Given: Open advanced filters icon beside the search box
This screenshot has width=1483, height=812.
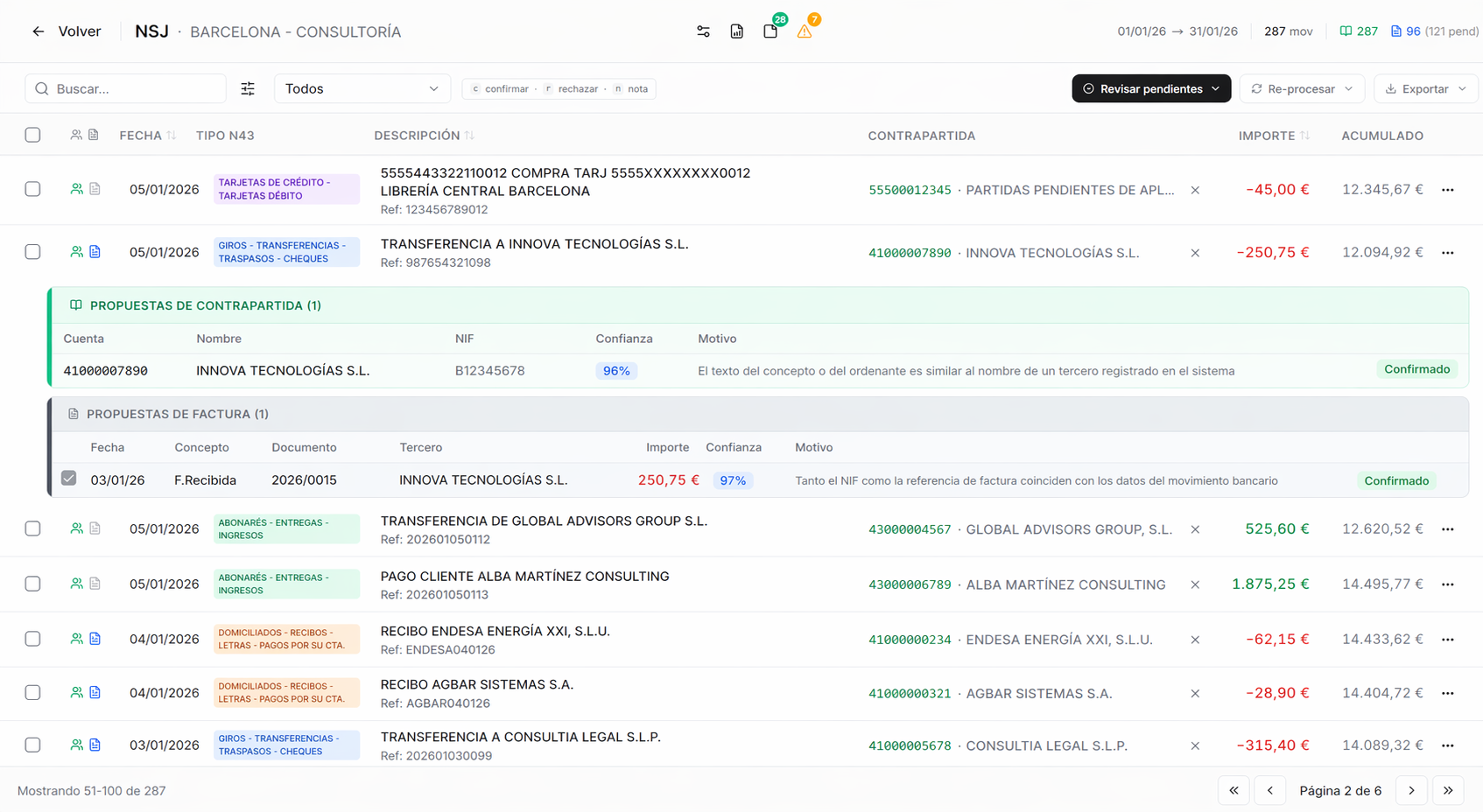Looking at the screenshot, I should (x=248, y=88).
